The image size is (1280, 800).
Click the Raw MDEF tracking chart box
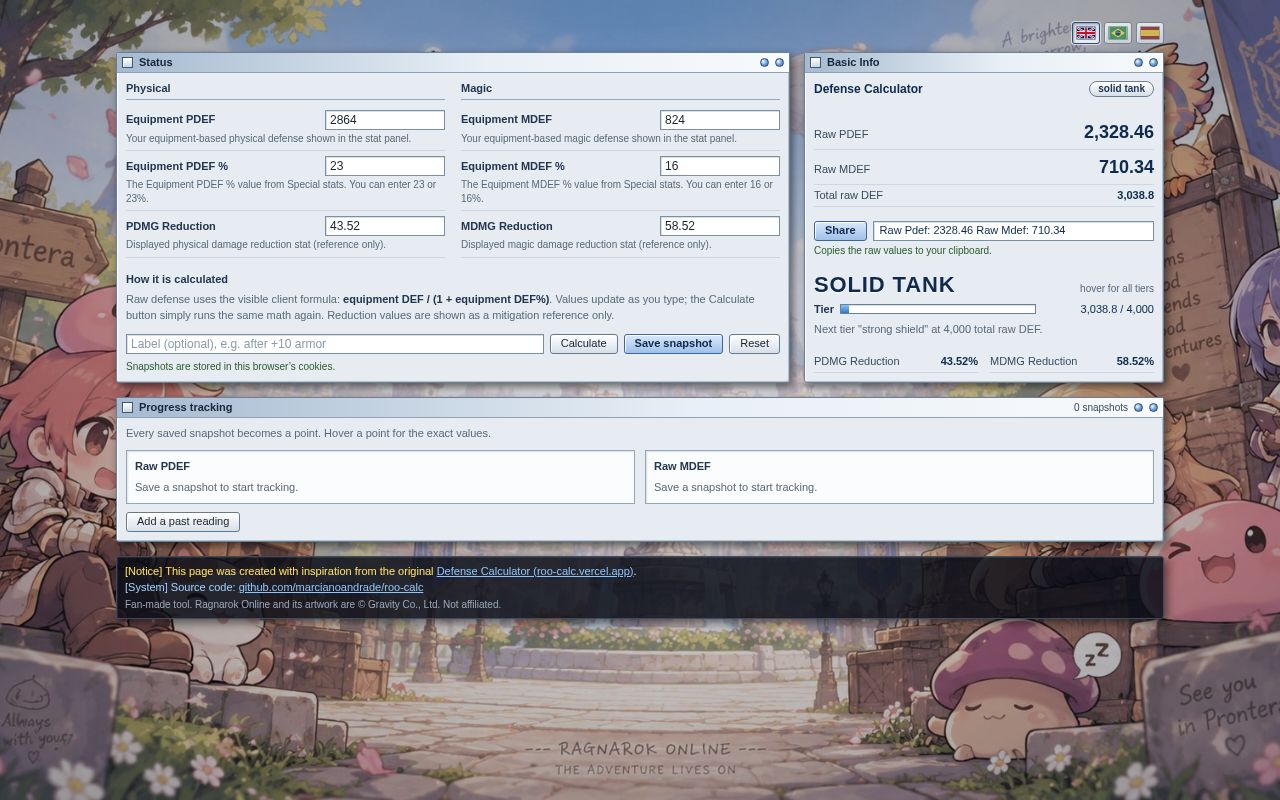[899, 477]
